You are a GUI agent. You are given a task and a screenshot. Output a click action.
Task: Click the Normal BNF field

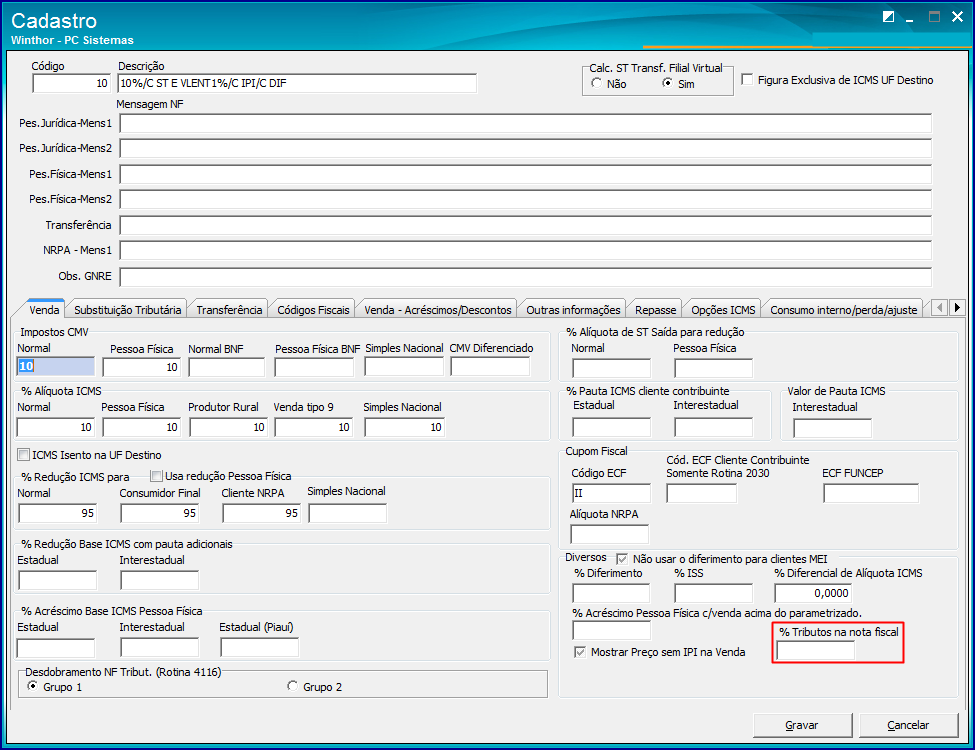click(227, 367)
